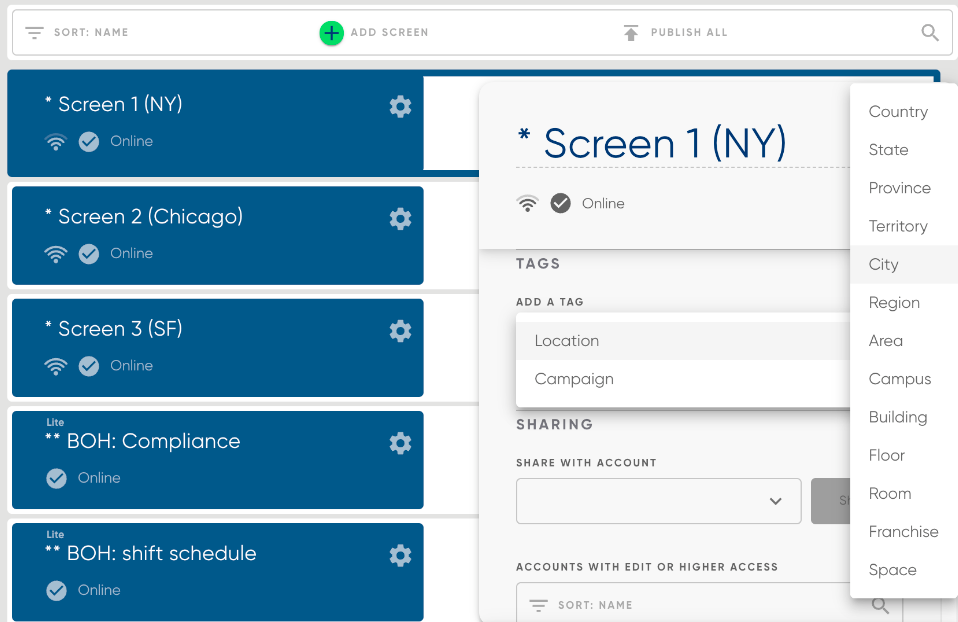This screenshot has width=958, height=622.
Task: Choose Country from location submenu
Action: pos(904,112)
